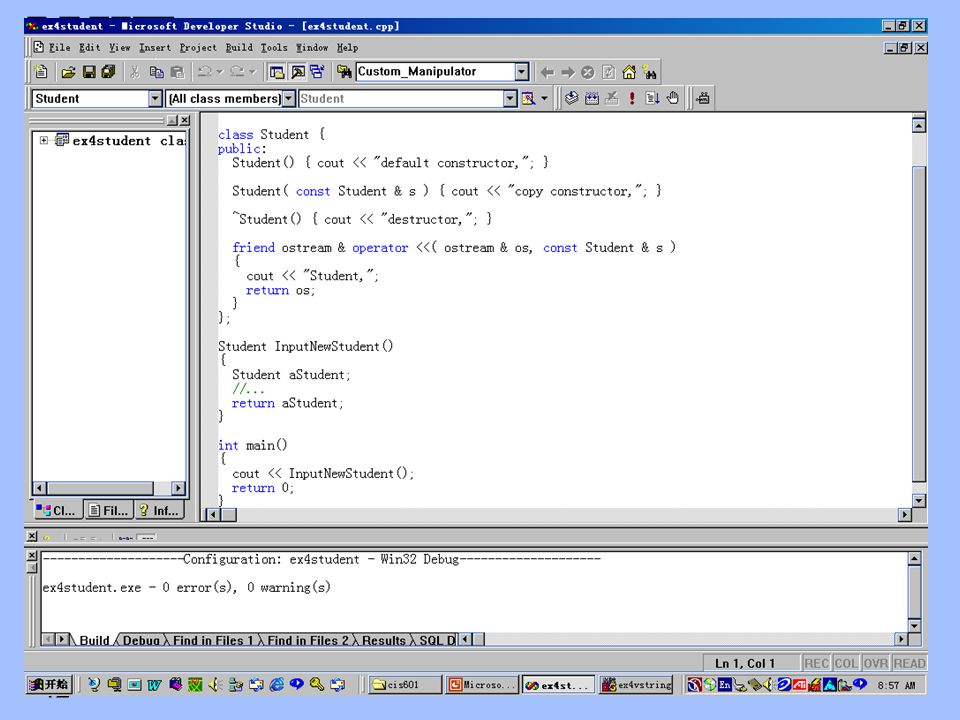Cut selection using the scissors icon
The height and width of the screenshot is (720, 960).
click(135, 72)
